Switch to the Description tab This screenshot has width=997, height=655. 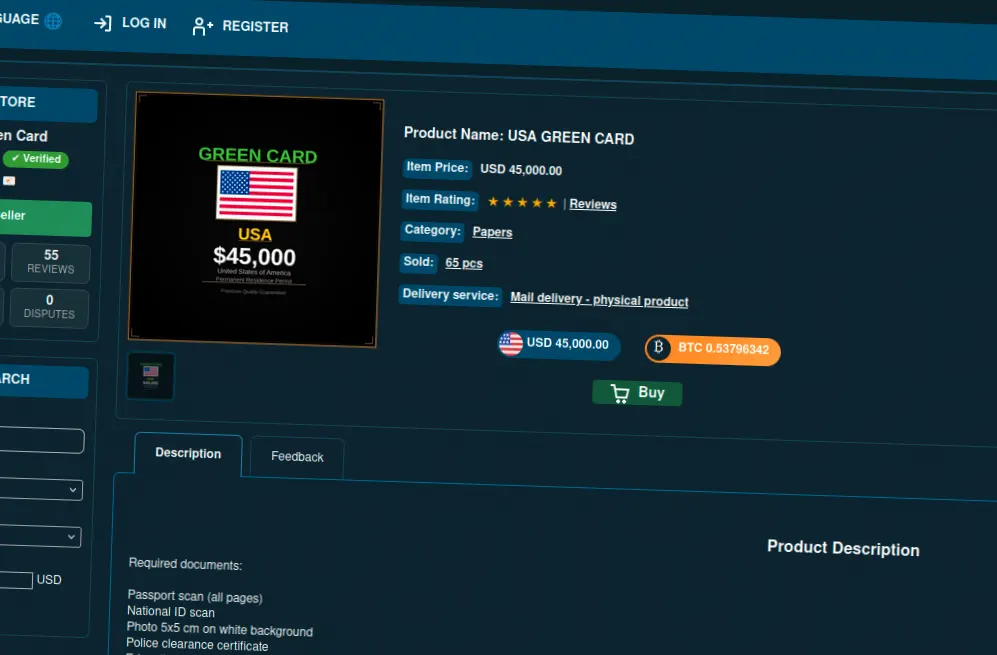[188, 453]
